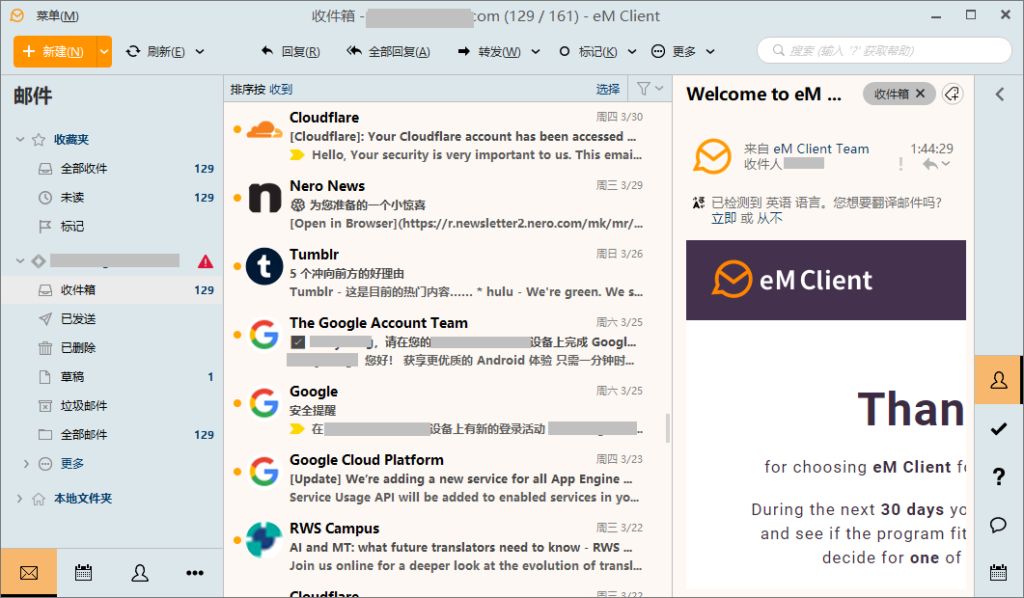
Task: Open the Tasks panel in right sidebar
Action: coord(997,428)
